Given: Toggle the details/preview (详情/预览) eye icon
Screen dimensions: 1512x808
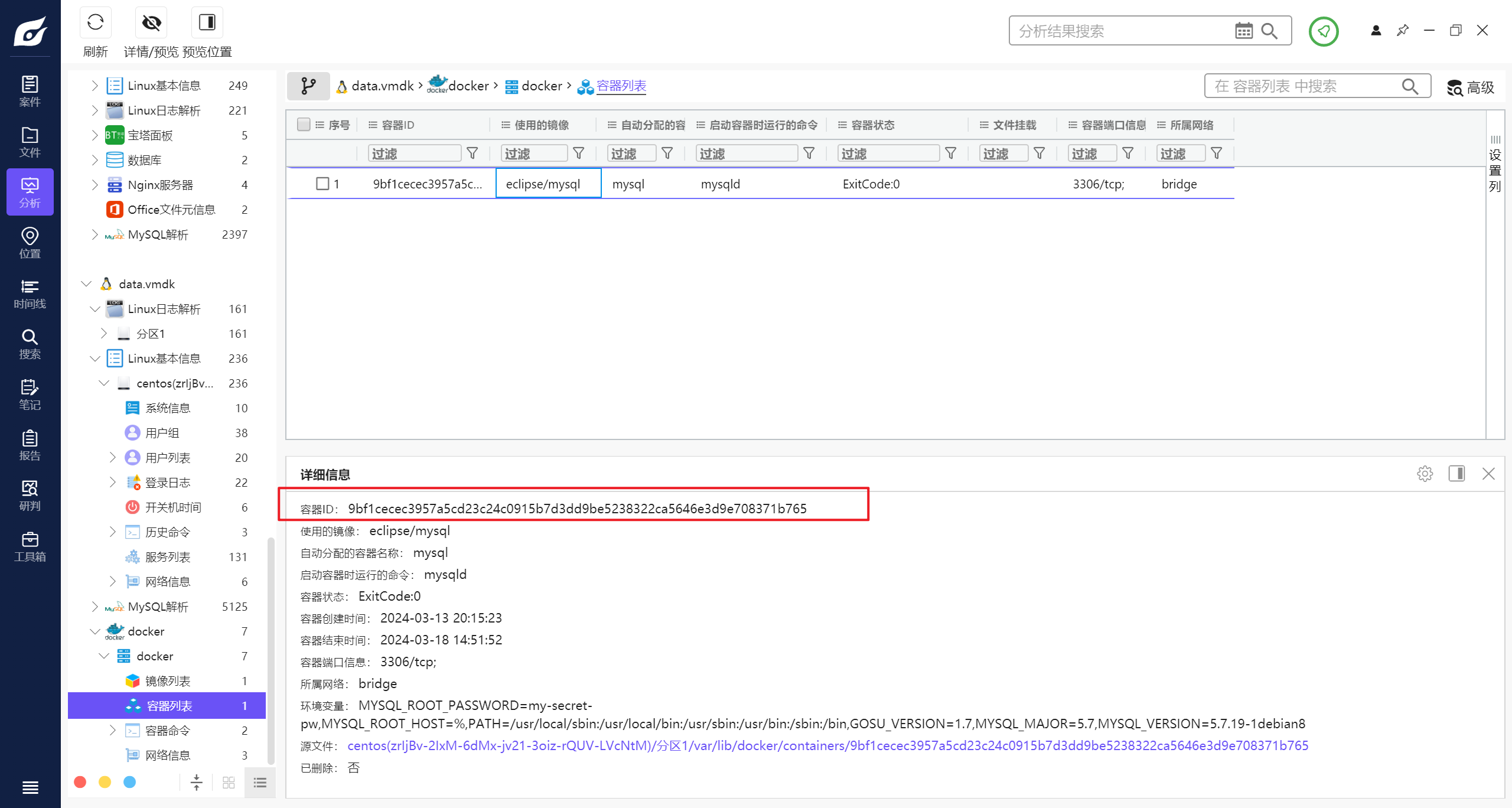Looking at the screenshot, I should click(x=151, y=23).
